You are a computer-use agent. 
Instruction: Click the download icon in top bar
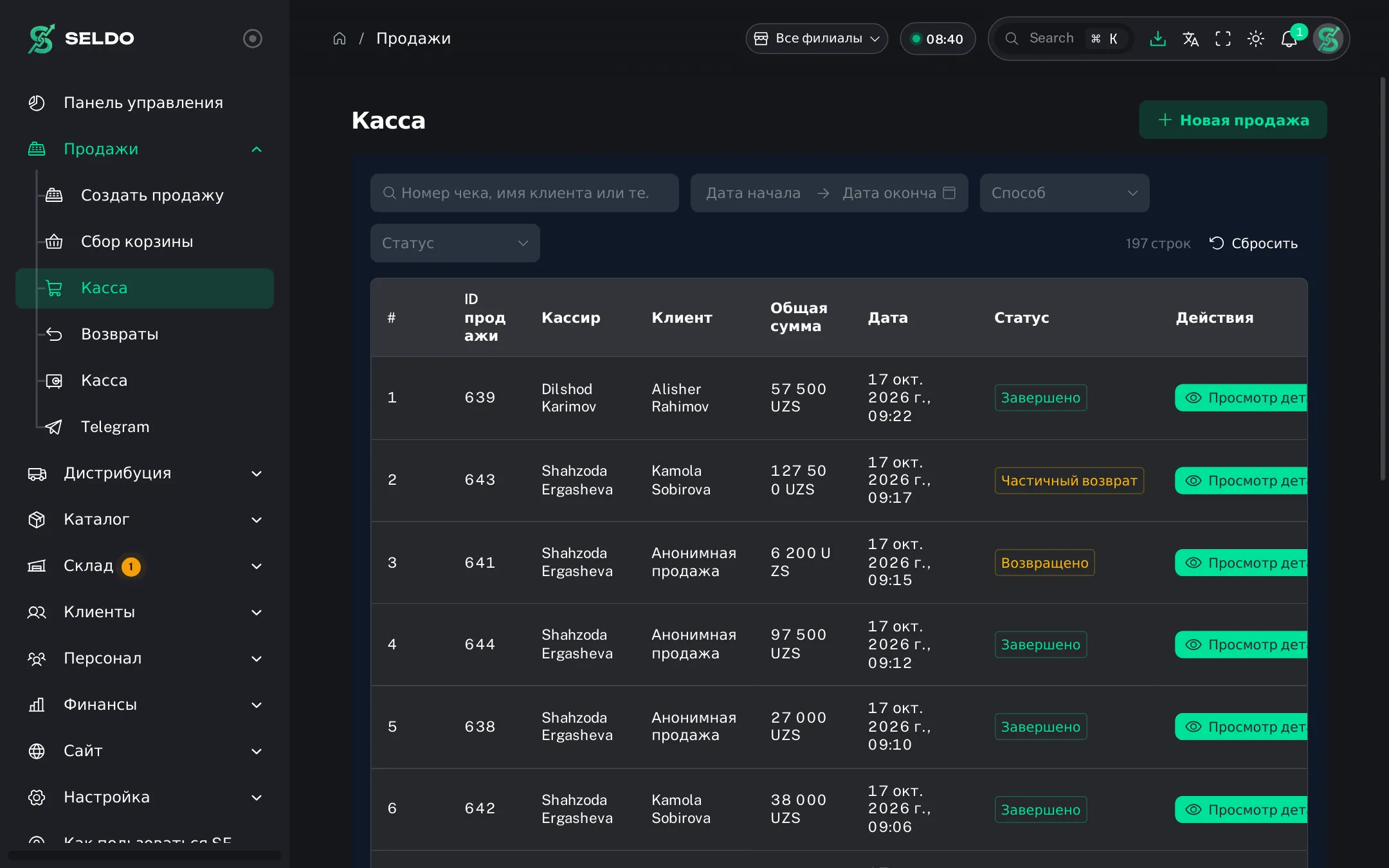point(1157,39)
